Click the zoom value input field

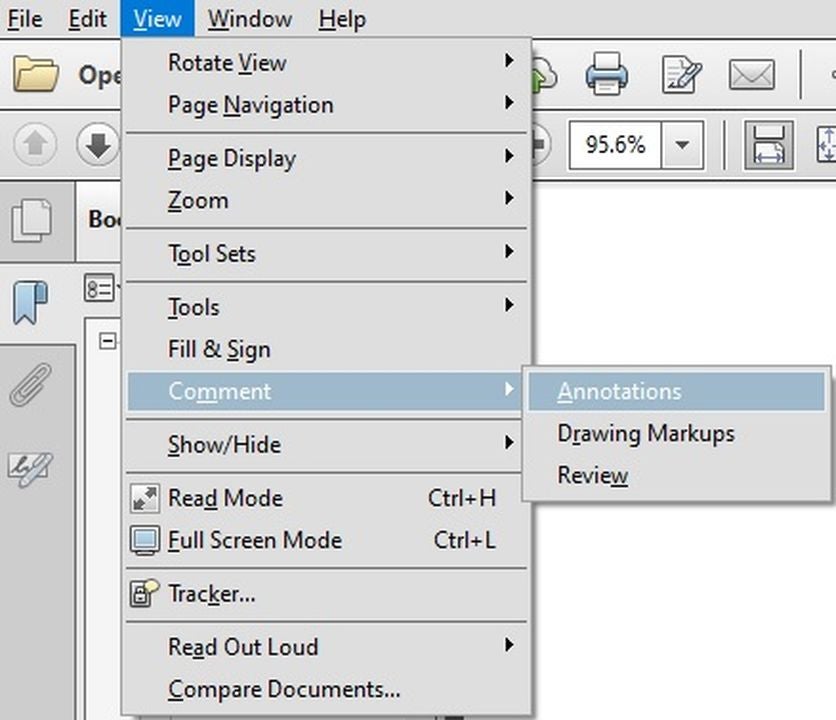click(x=614, y=146)
